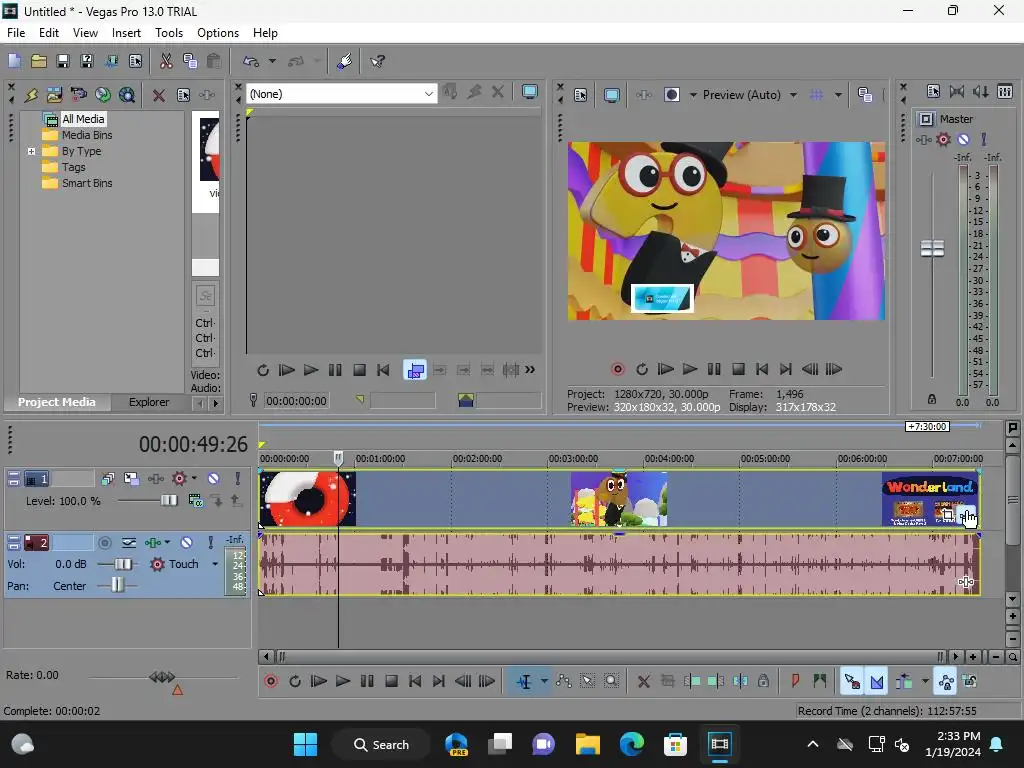Open the Preview (Auto) quality dropdown
This screenshot has height=768, width=1024.
click(x=793, y=95)
